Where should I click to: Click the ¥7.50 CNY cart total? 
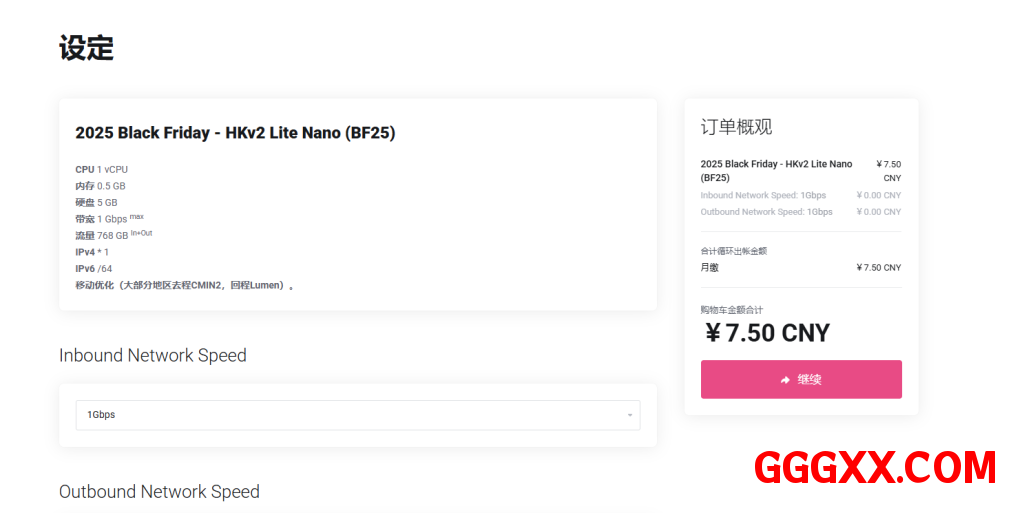[x=767, y=333]
